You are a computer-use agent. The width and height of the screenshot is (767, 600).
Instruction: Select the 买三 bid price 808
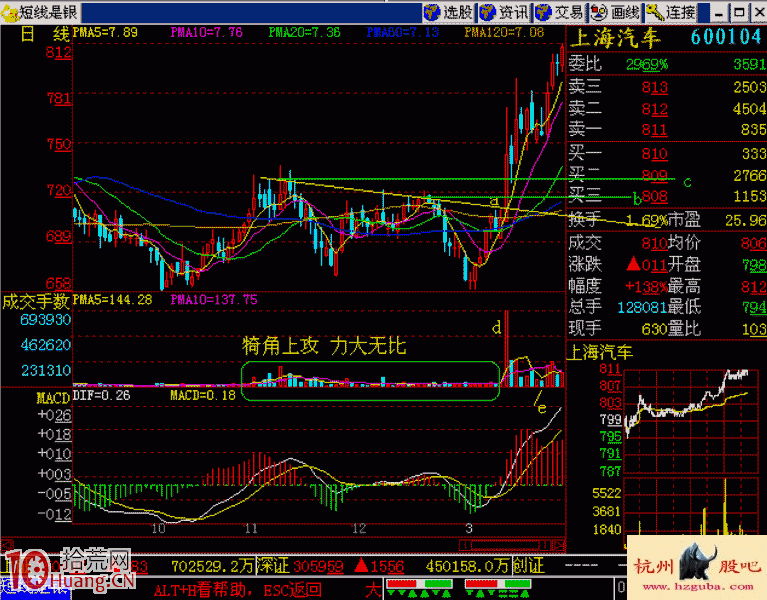654,196
